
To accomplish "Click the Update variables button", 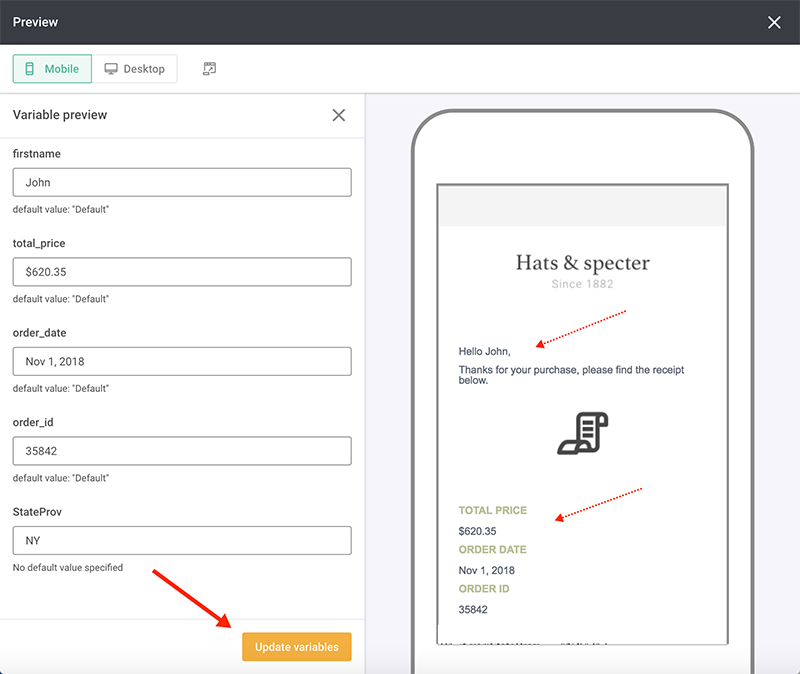I will pos(296,646).
